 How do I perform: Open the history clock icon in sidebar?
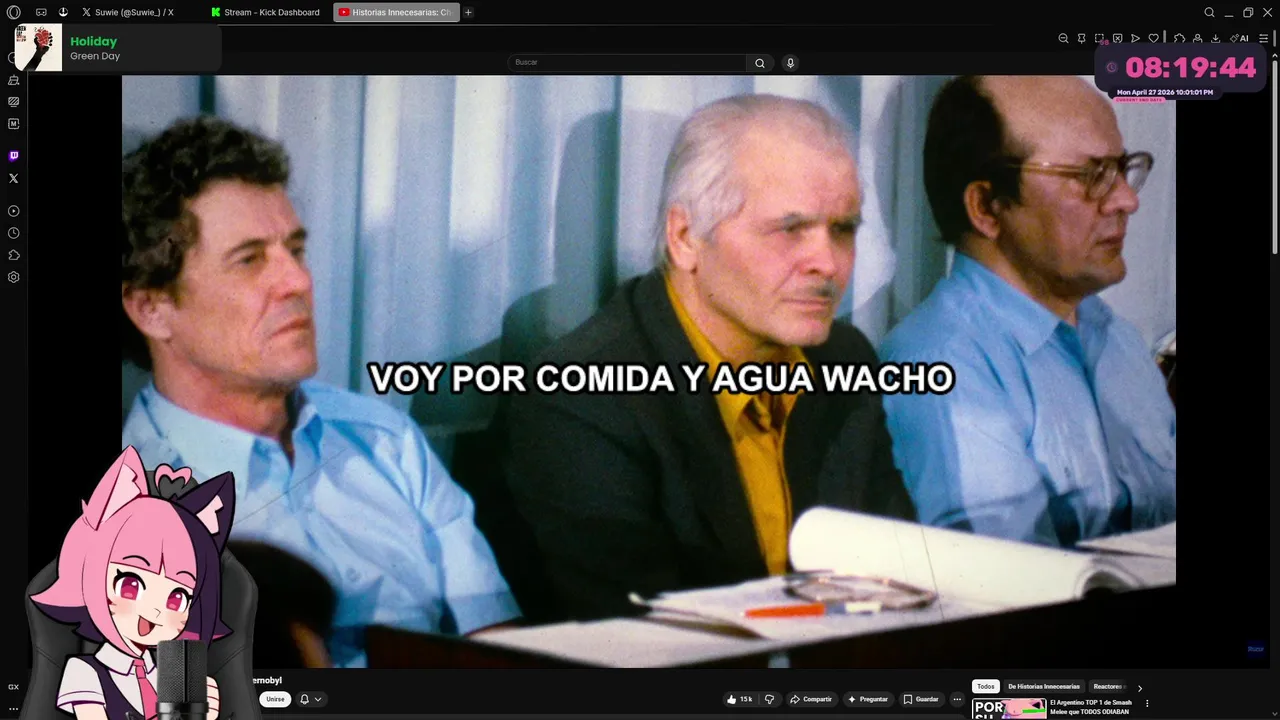click(x=13, y=233)
